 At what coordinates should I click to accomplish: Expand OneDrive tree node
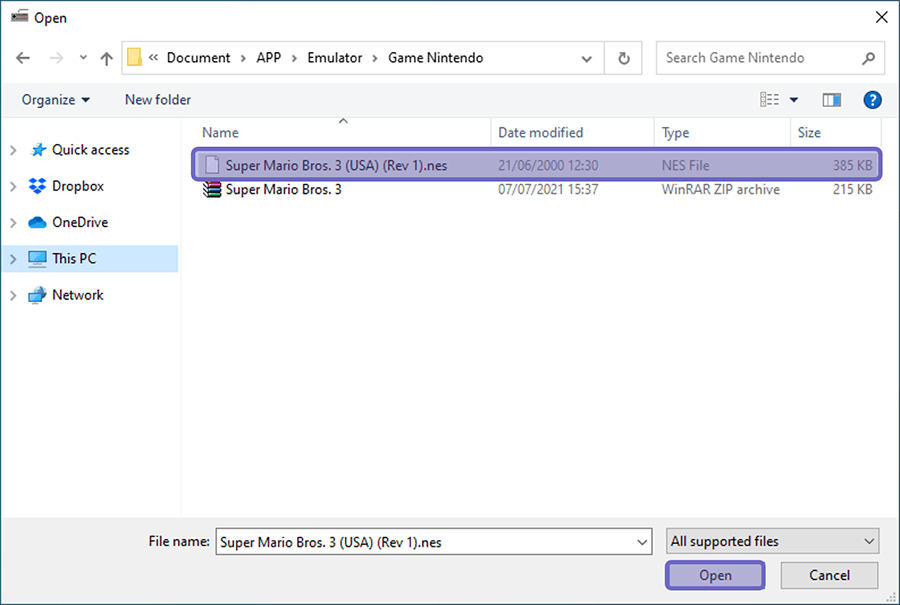click(x=13, y=223)
